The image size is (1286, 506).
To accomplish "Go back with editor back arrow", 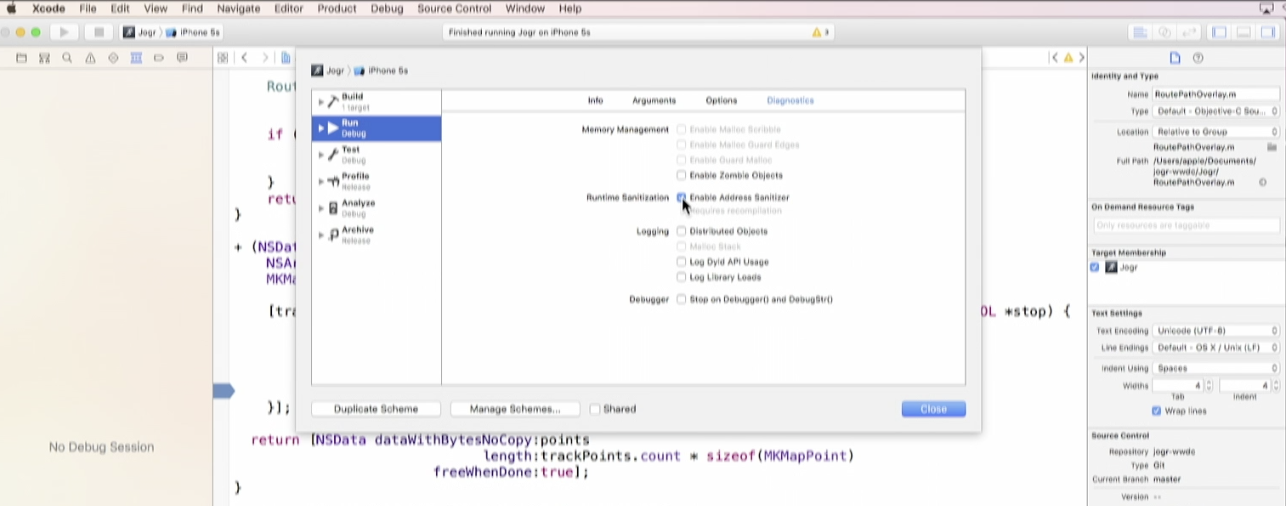I will pos(244,58).
